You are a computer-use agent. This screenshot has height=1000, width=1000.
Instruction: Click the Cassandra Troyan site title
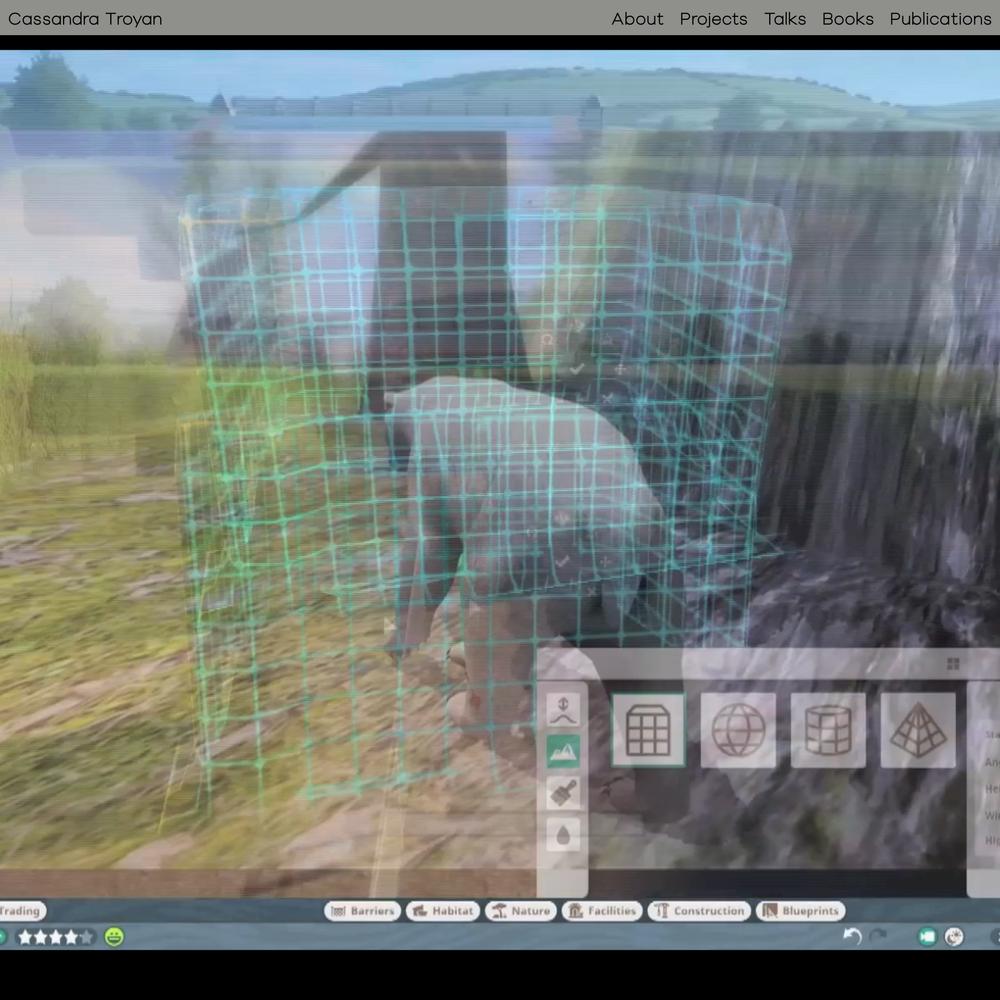[x=85, y=18]
